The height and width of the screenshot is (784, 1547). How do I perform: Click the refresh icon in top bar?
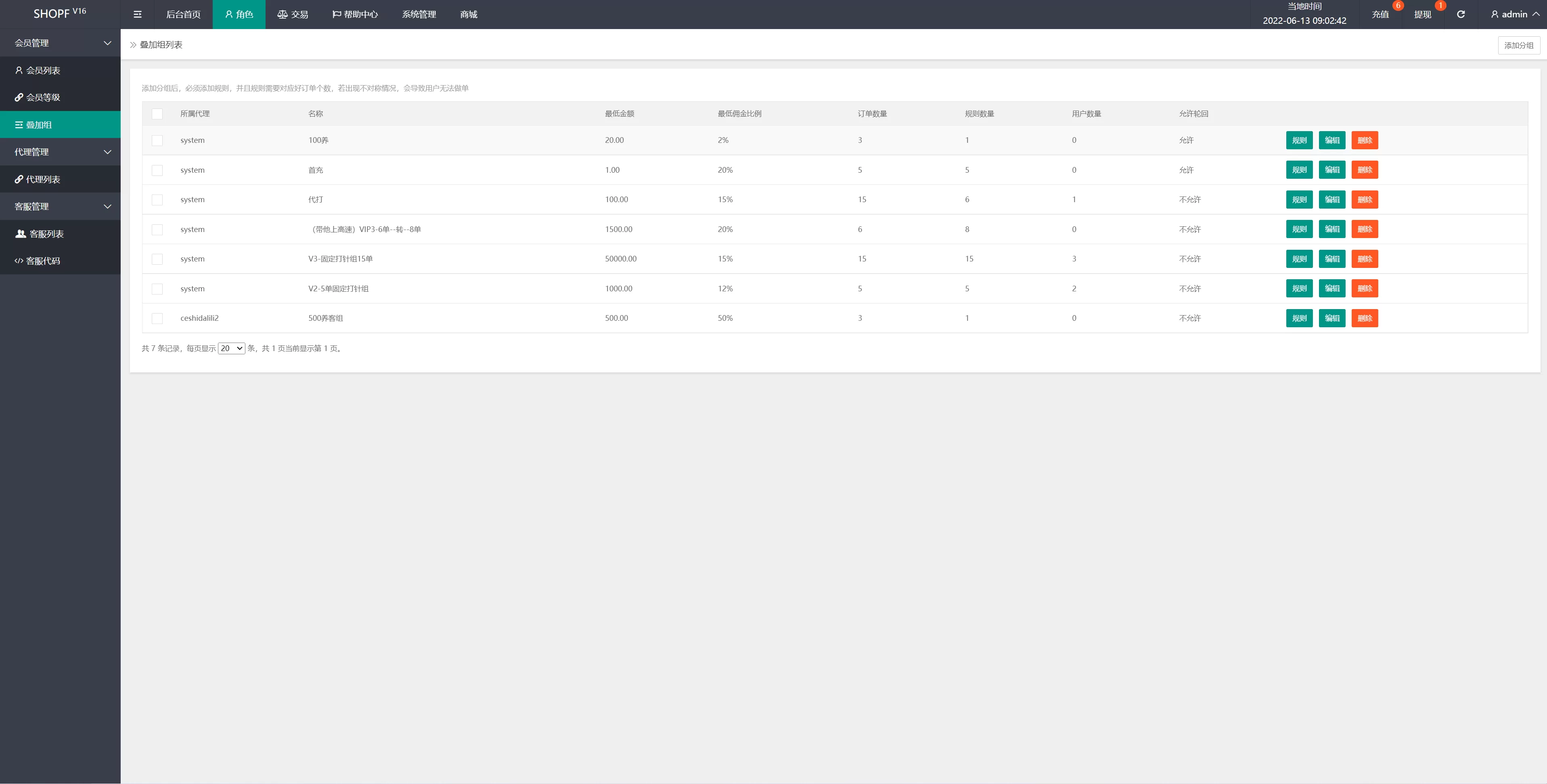point(1461,15)
